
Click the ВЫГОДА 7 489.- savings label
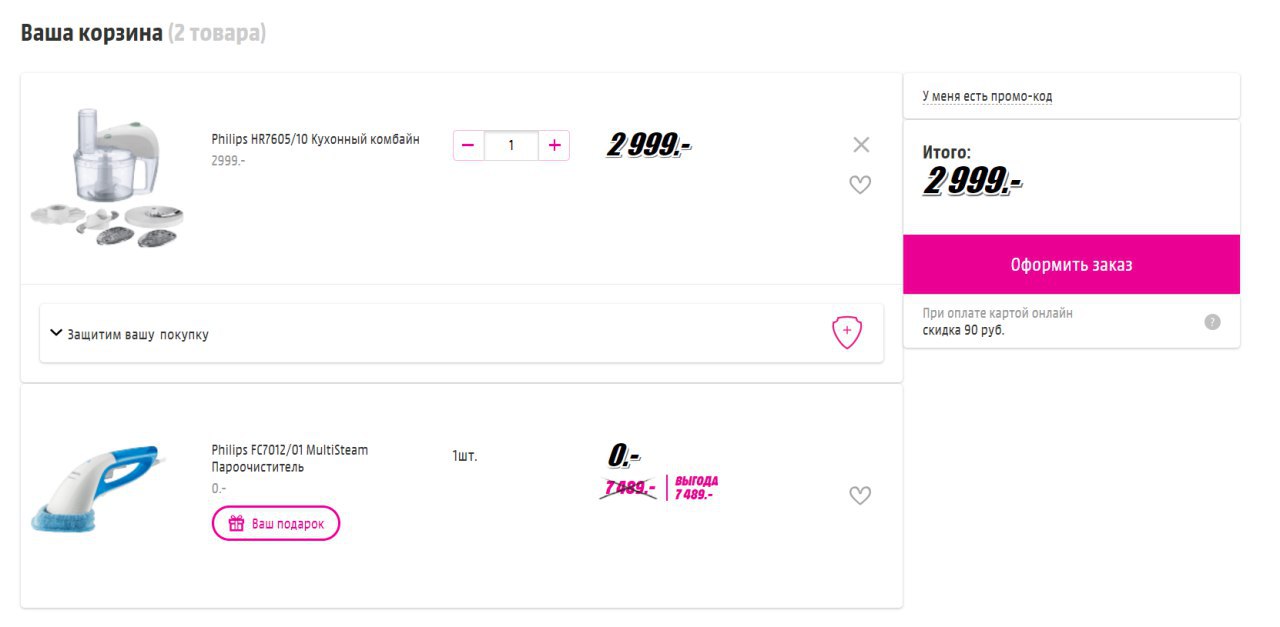[696, 488]
